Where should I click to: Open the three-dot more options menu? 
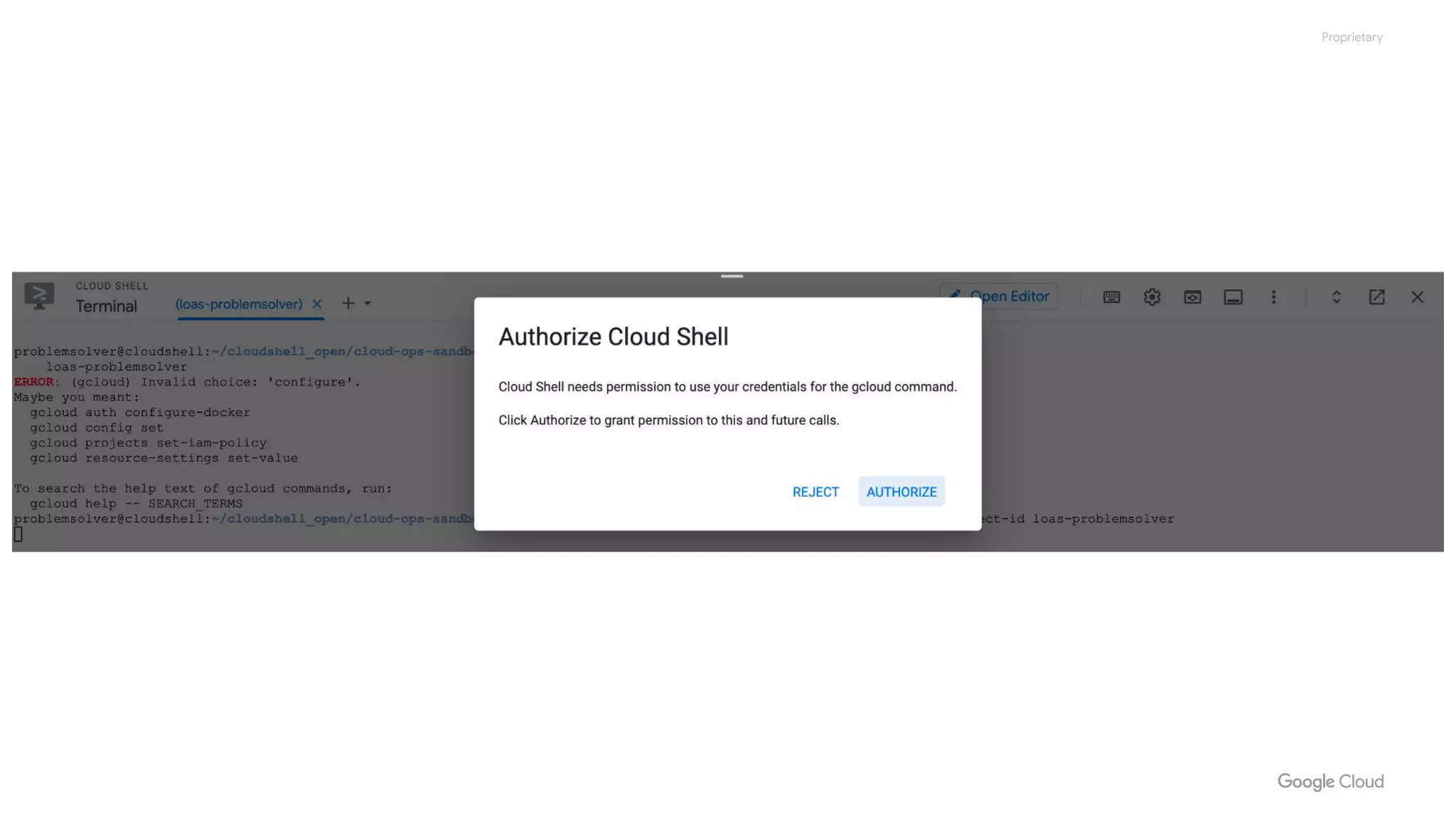click(1273, 297)
